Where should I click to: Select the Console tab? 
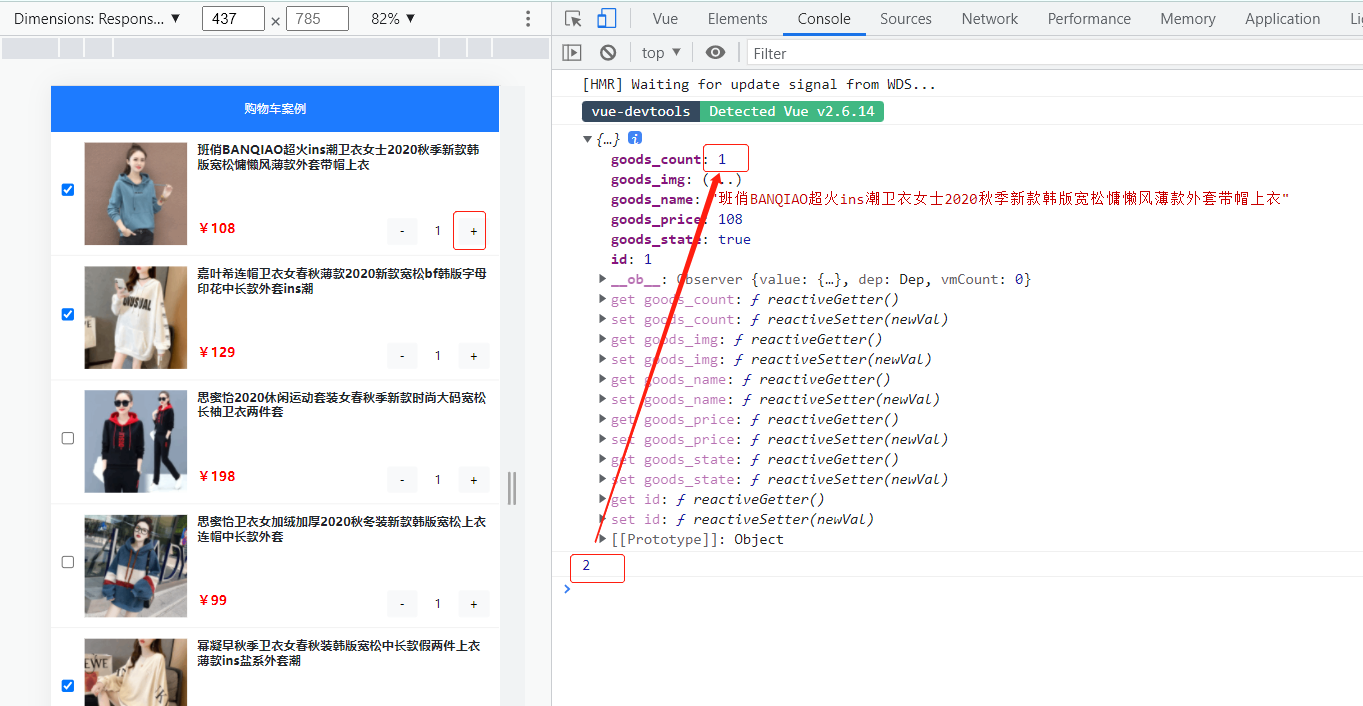coord(824,19)
